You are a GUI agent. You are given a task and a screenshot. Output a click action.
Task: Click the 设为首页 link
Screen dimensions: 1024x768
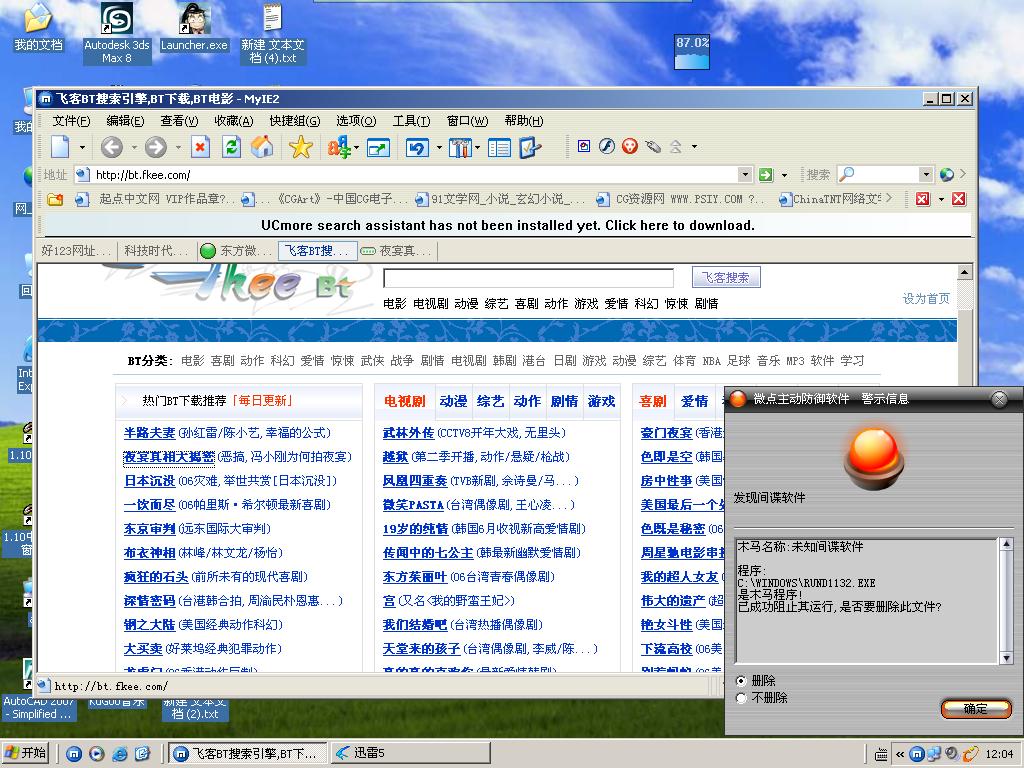tap(926, 299)
